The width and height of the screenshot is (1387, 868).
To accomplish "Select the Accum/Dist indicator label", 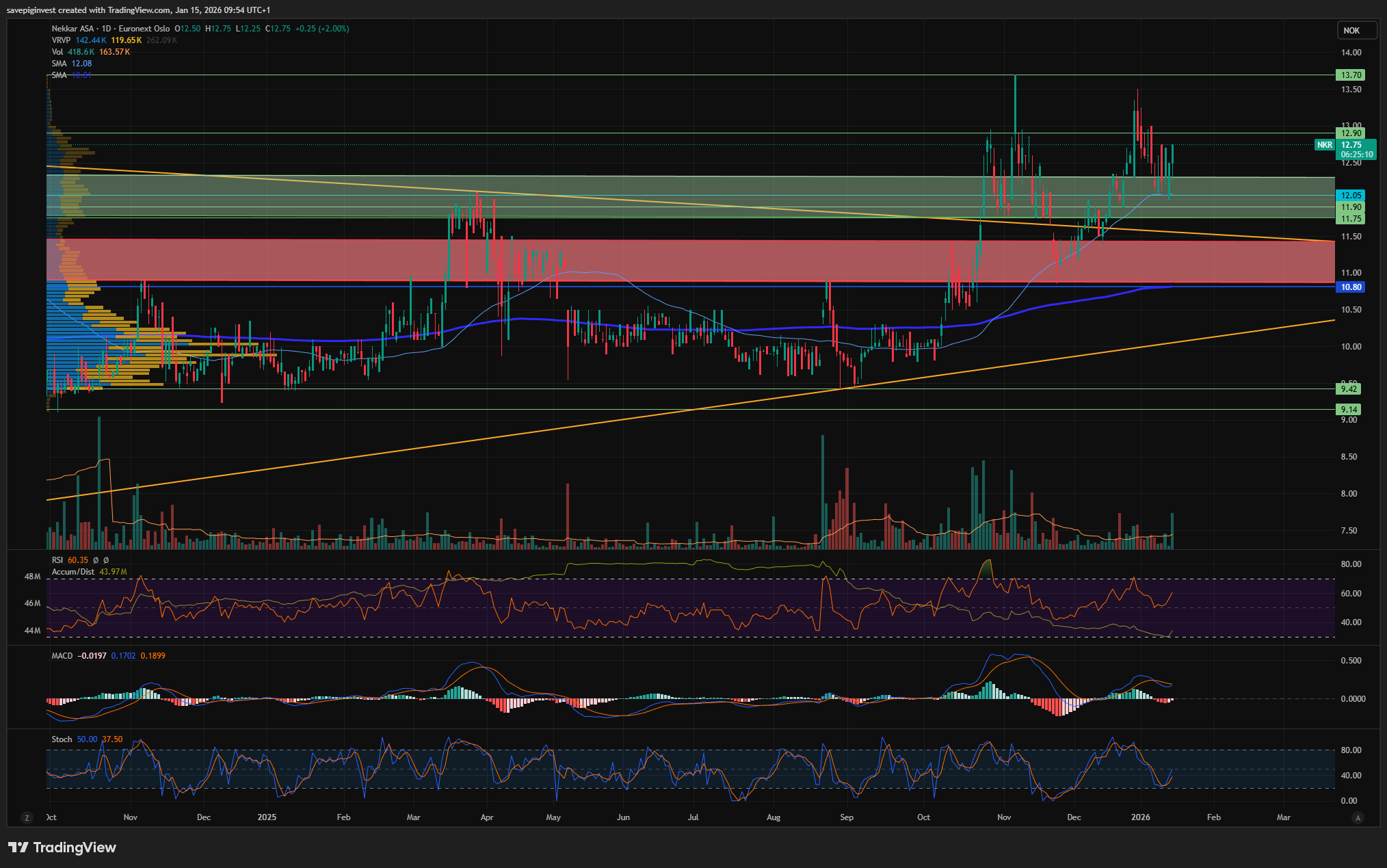I will point(72,572).
